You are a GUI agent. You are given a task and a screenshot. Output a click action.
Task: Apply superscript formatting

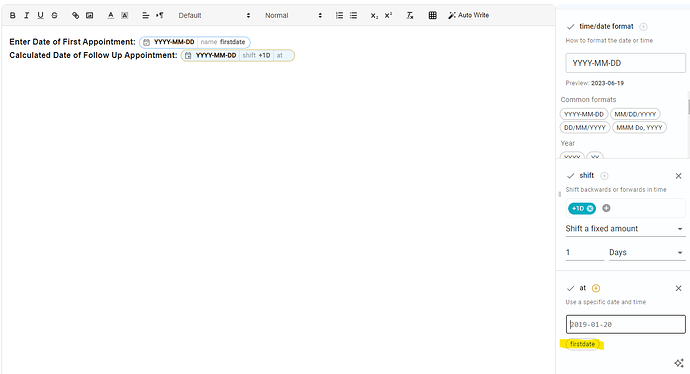pos(388,15)
